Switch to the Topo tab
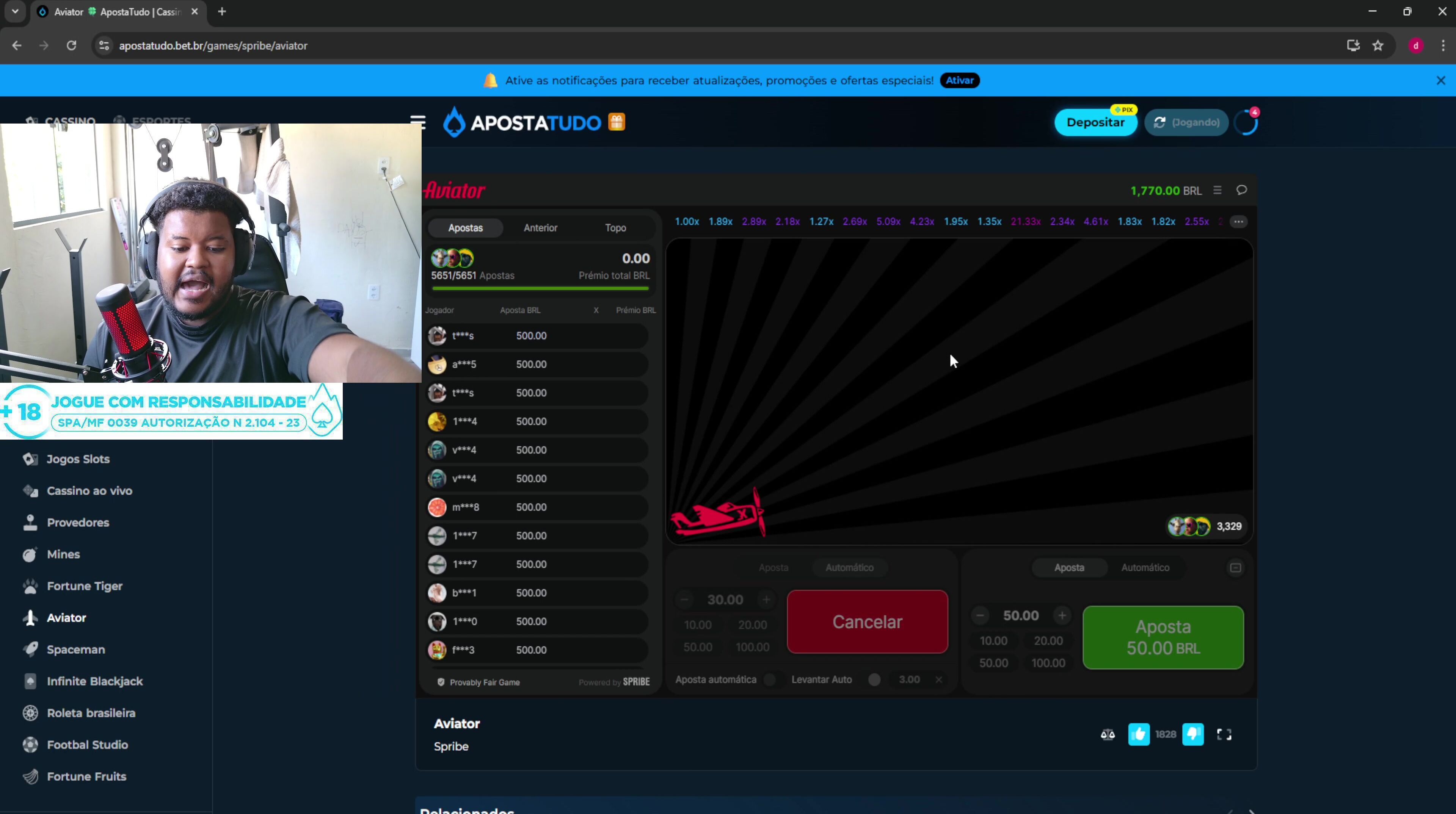The width and height of the screenshot is (1456, 814). point(615,228)
